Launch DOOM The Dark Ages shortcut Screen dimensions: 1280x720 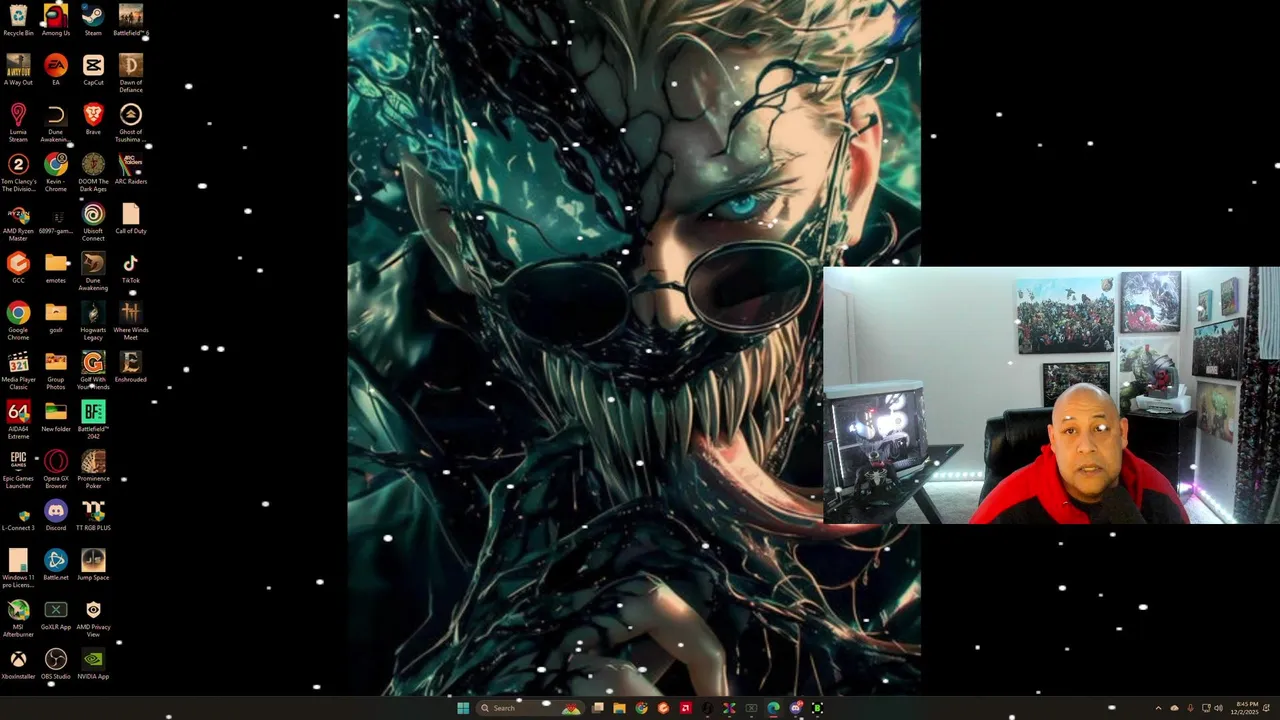[x=93, y=172]
